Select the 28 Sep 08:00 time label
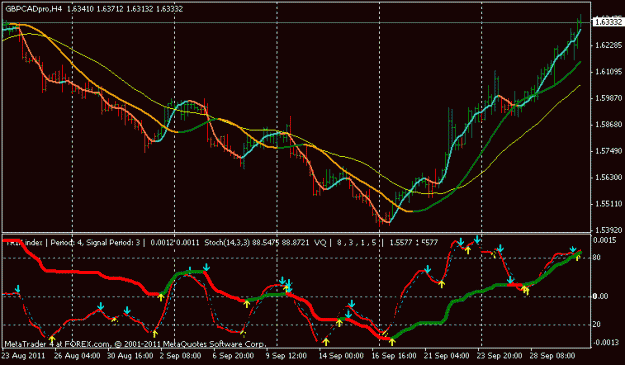This screenshot has width=625, height=365. pyautogui.click(x=552, y=355)
